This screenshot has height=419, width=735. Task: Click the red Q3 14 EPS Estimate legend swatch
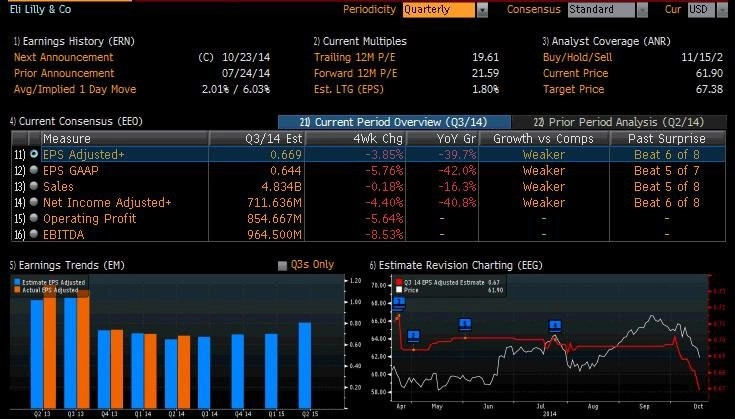click(399, 282)
